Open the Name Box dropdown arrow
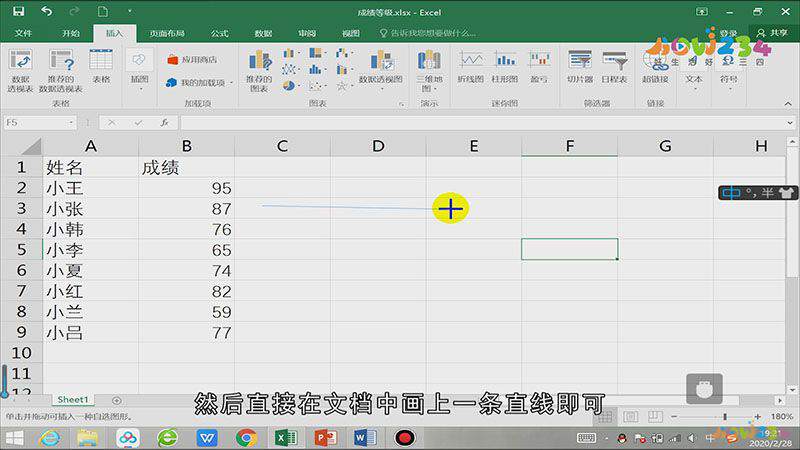 click(x=71, y=123)
